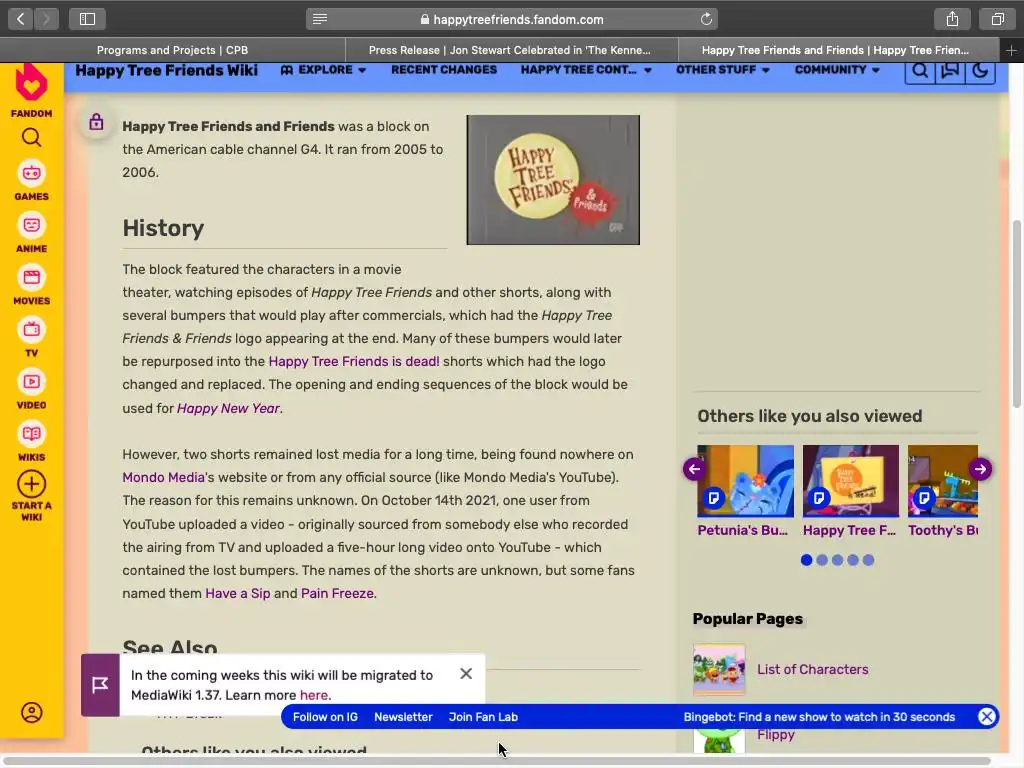
Task: Show all tabs overview button
Action: pos(997,19)
